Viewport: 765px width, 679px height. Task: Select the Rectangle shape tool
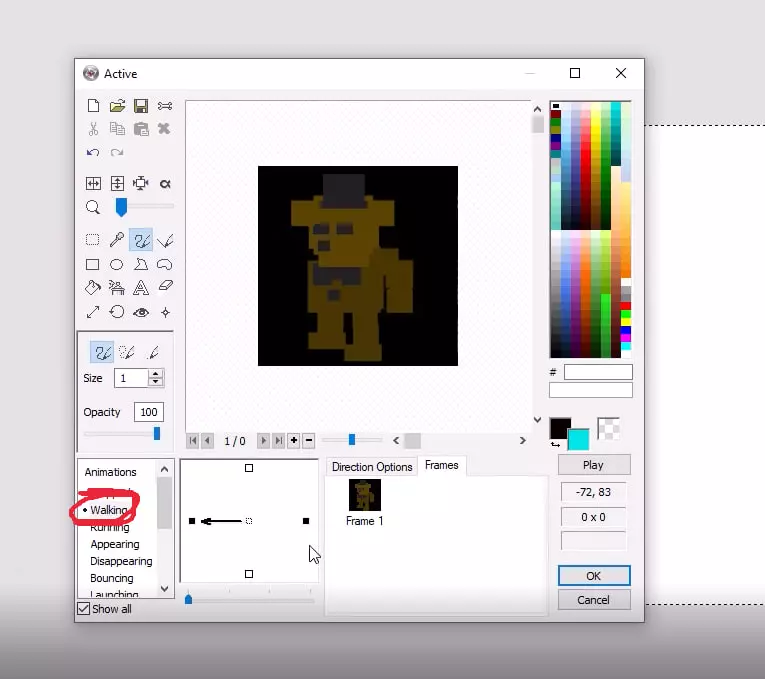(x=93, y=264)
